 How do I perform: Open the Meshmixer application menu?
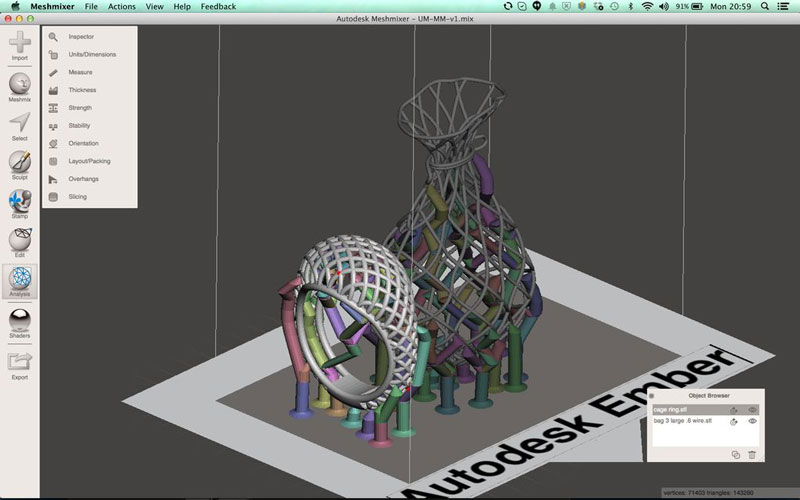tap(52, 7)
